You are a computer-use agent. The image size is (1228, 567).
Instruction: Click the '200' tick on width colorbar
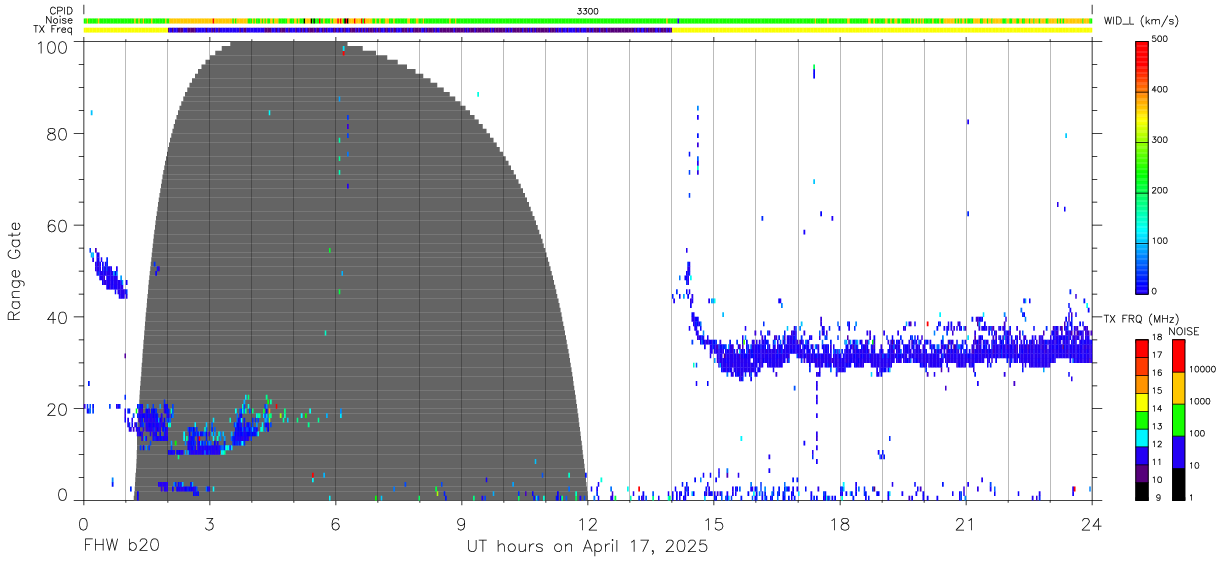point(1160,190)
